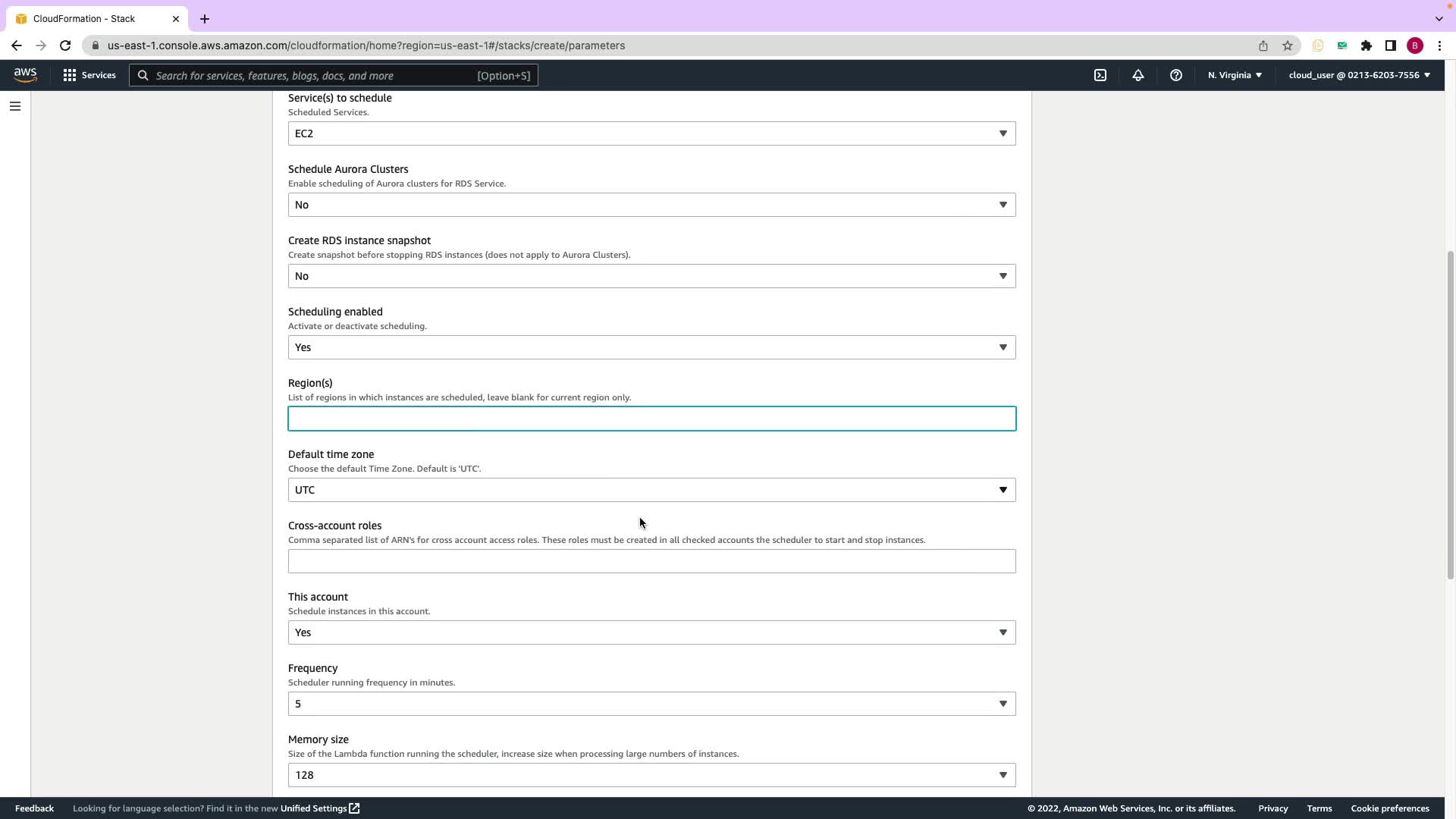Click into Cross-account roles text field
Image resolution: width=1456 pixels, height=819 pixels.
(651, 561)
